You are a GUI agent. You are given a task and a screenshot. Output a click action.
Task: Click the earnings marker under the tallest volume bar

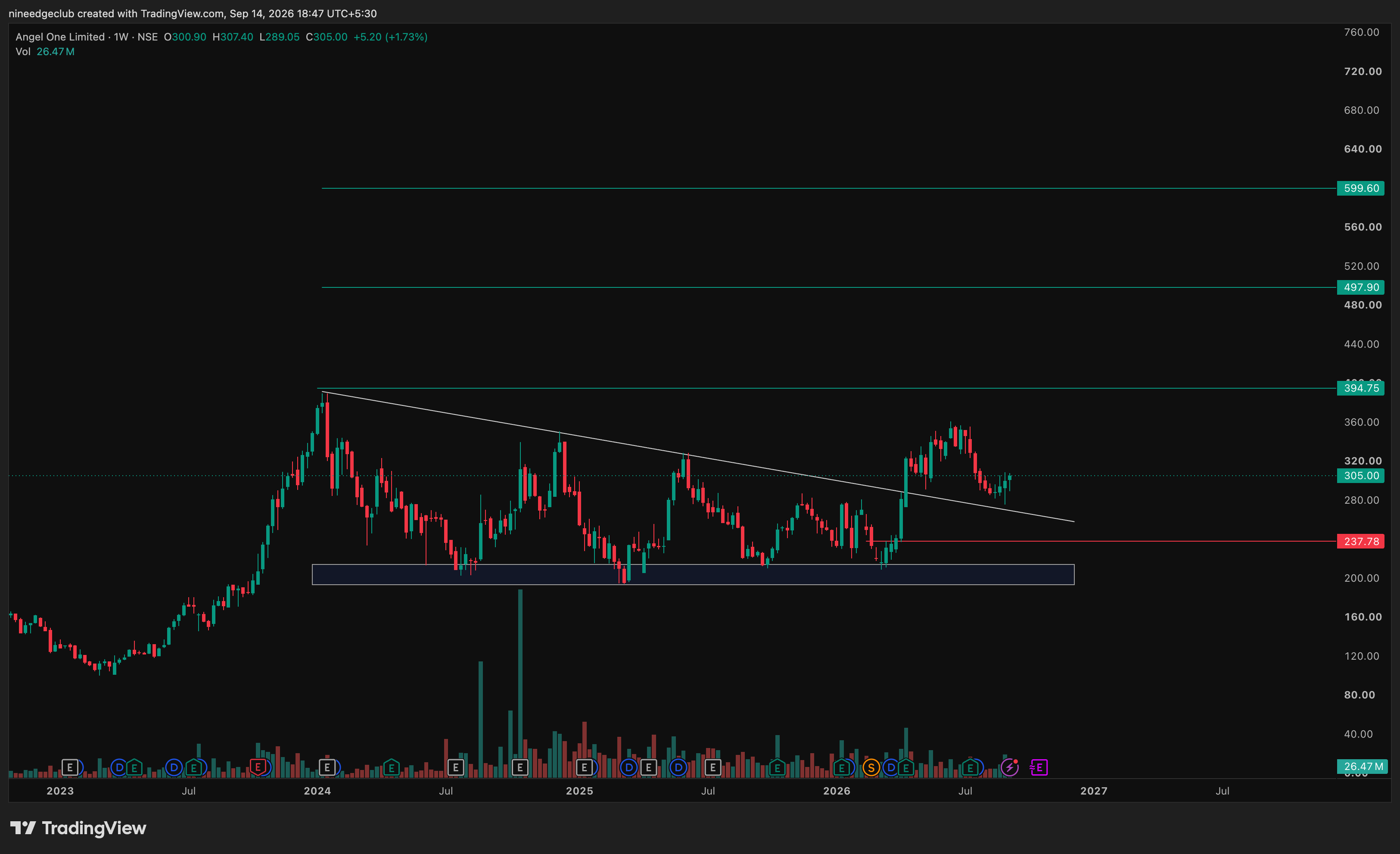(x=520, y=768)
